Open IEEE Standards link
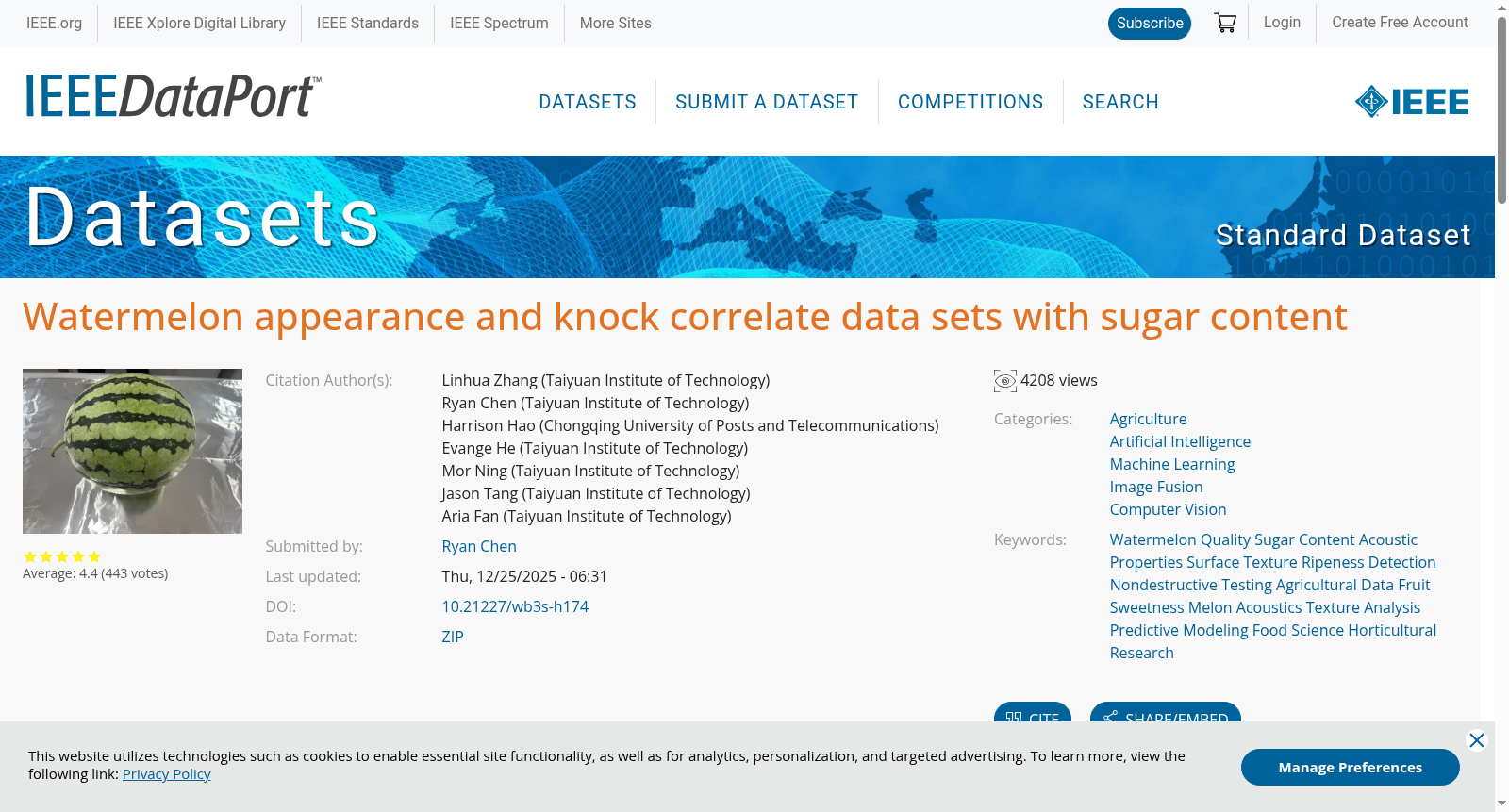The width and height of the screenshot is (1509, 812). tap(368, 23)
